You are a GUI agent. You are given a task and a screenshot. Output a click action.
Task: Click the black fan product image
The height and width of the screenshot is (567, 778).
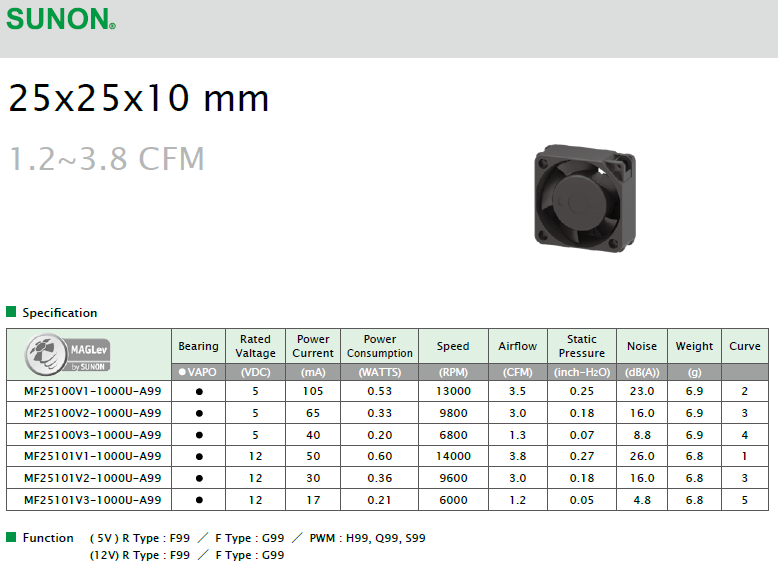(585, 198)
